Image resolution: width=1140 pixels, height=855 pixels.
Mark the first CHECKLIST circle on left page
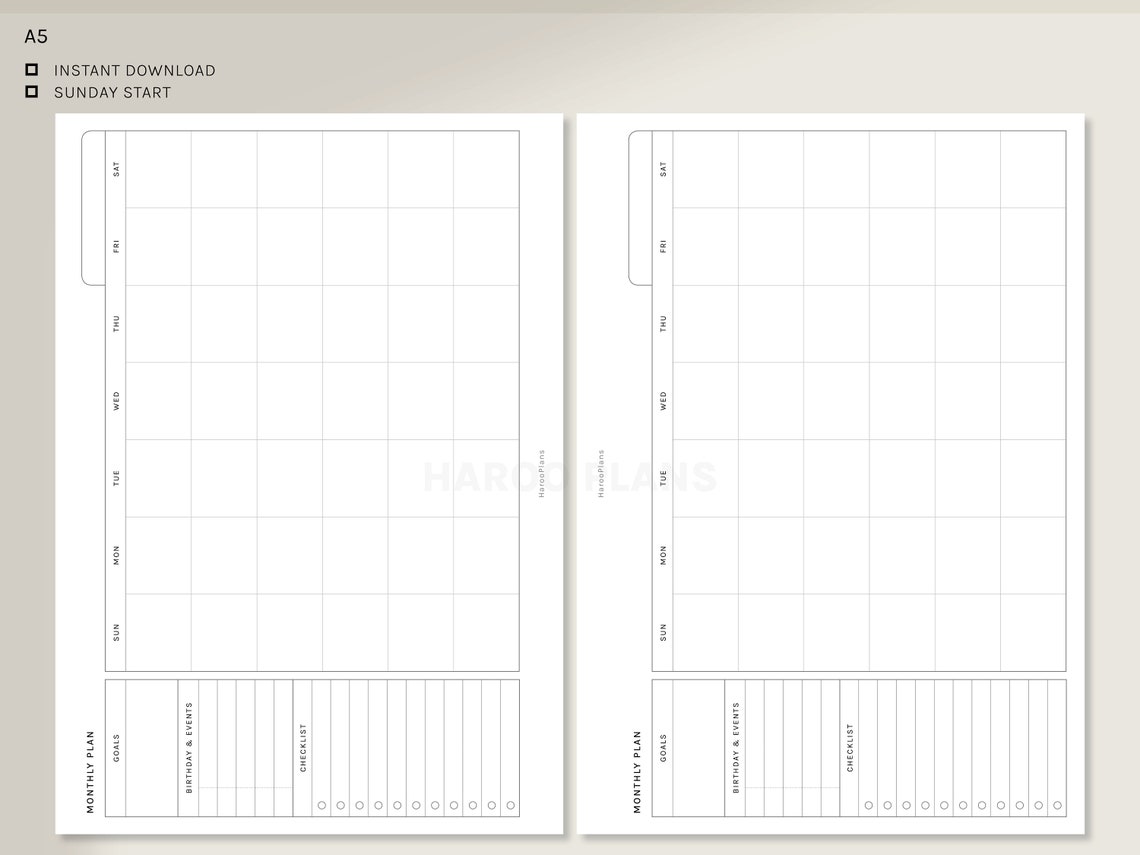tap(320, 803)
